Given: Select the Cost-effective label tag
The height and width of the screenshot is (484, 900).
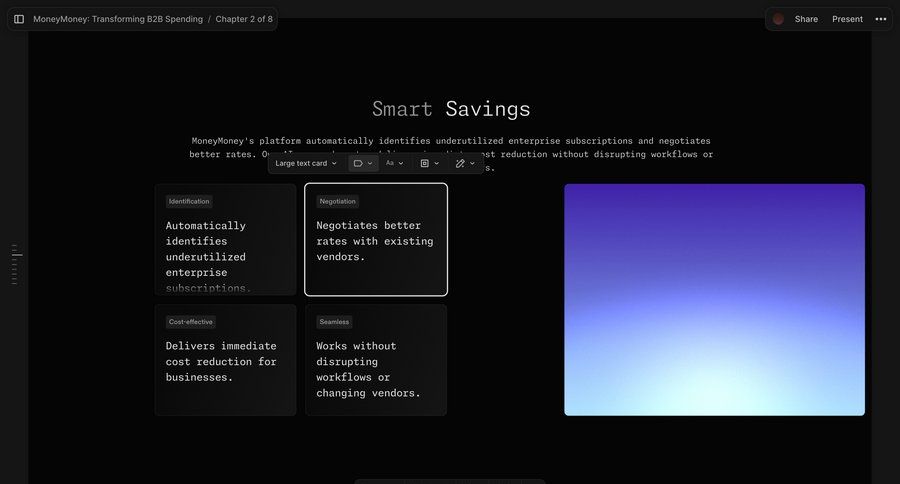Looking at the screenshot, I should (x=191, y=322).
